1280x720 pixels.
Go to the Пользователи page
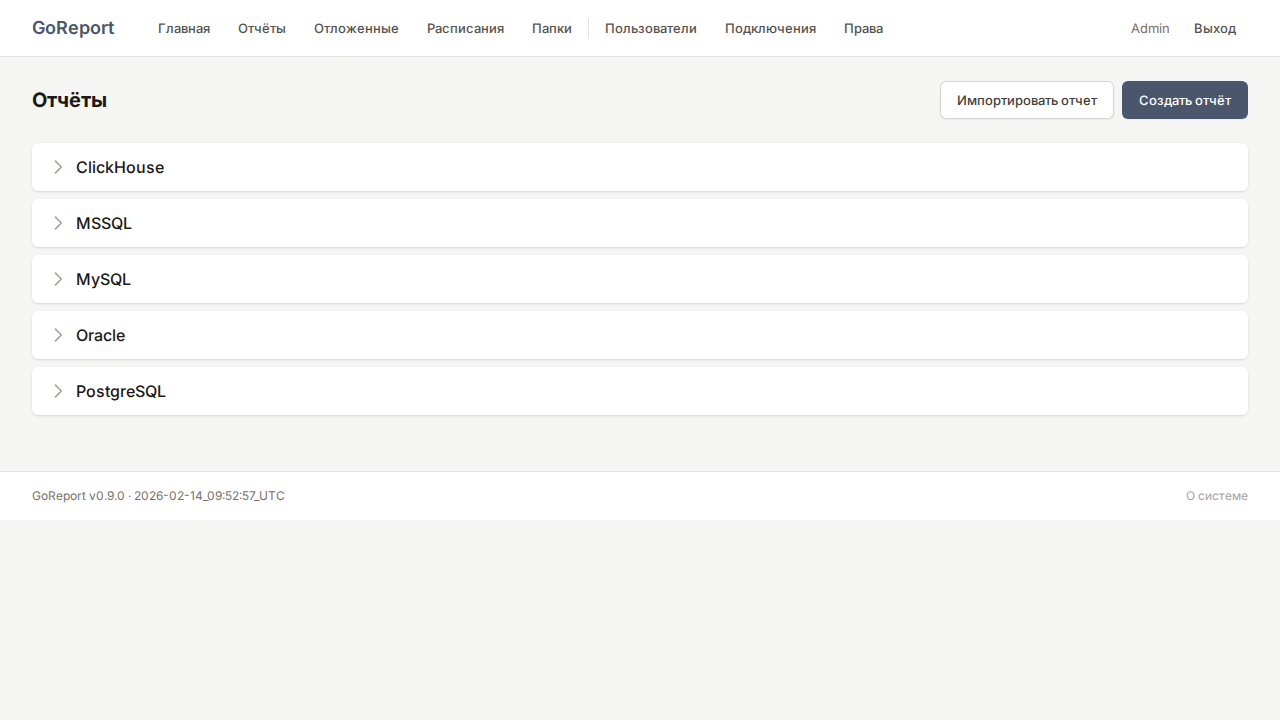(650, 28)
